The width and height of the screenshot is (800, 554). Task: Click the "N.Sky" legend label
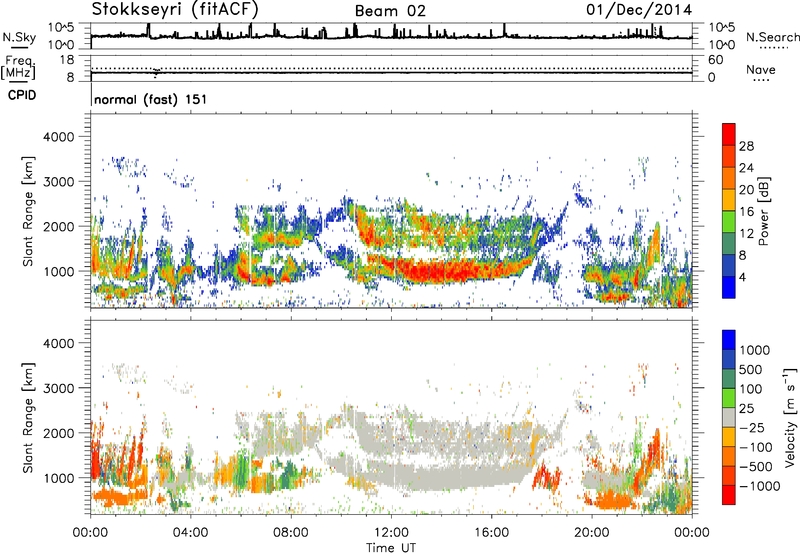pos(19,37)
